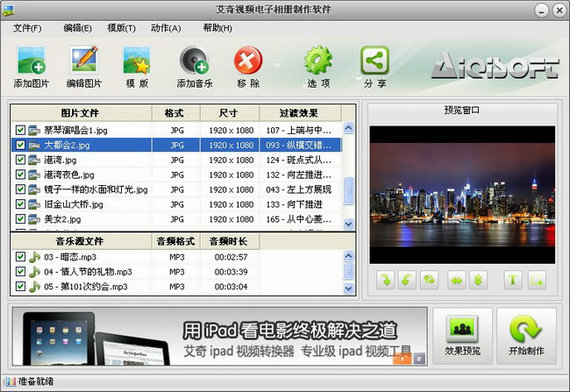Click the 过渡效果 column header
The width and height of the screenshot is (570, 392).
click(x=300, y=113)
